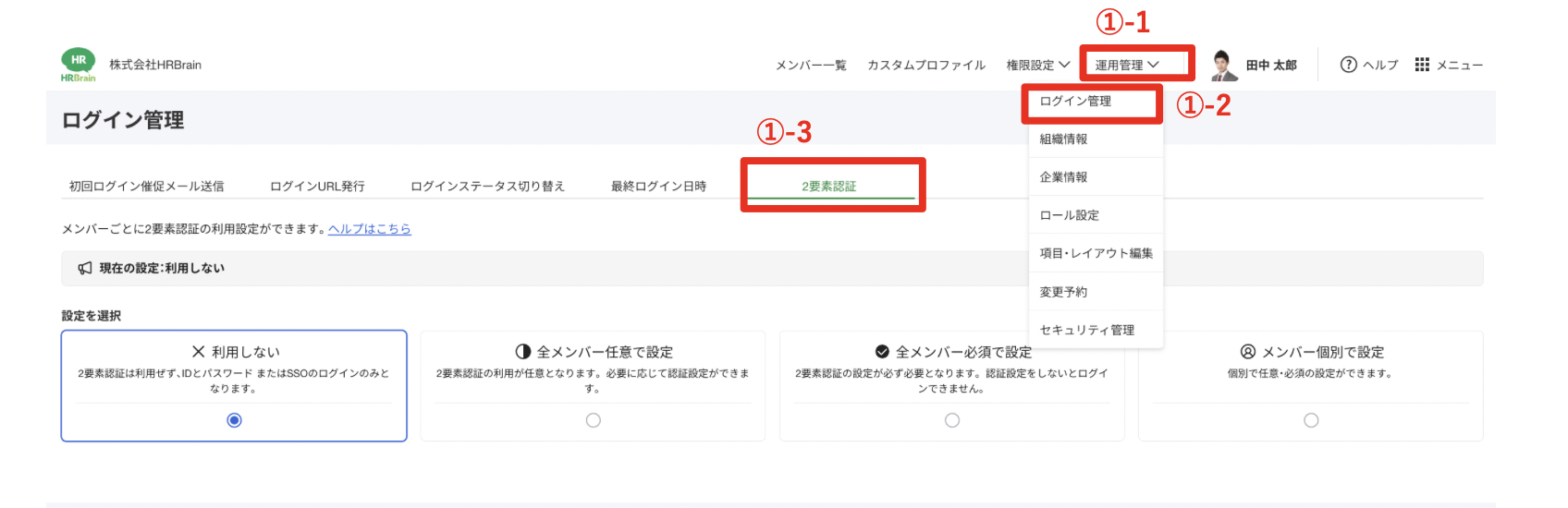Click the half-circle icon on 全メンバー任意で設定
Image resolution: width=1568 pixels, height=508 pixels.
pyautogui.click(x=523, y=352)
